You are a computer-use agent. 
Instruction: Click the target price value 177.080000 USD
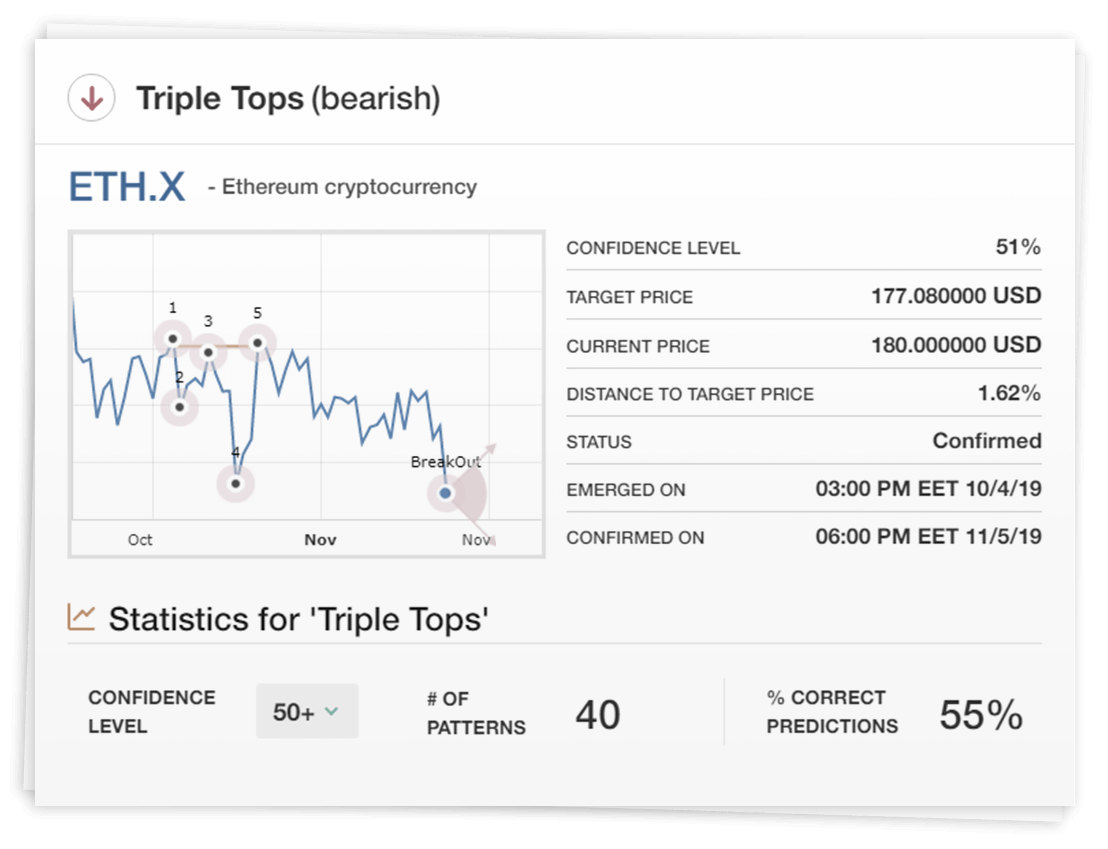[x=956, y=296]
